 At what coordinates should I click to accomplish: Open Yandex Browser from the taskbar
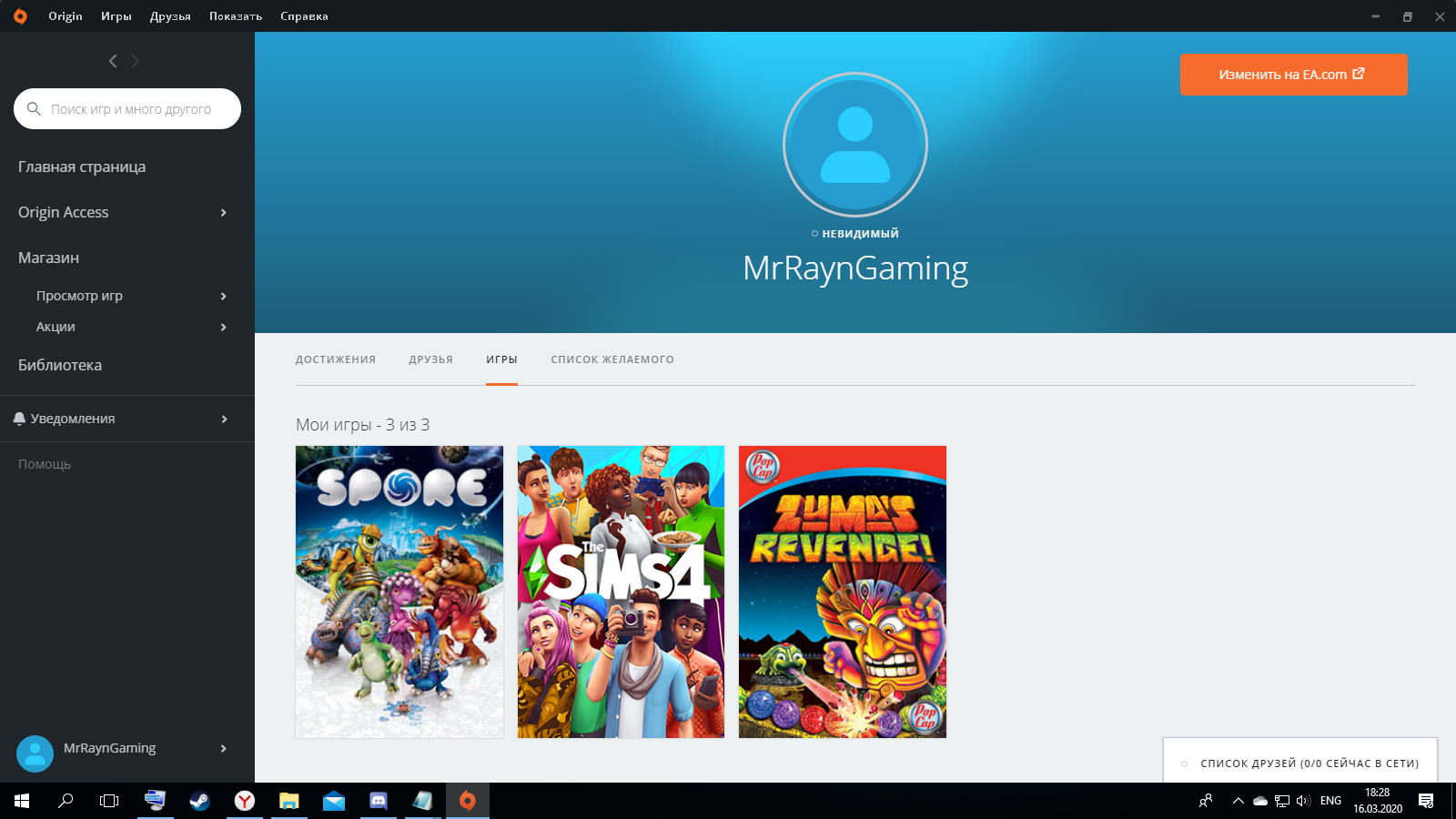coord(244,801)
